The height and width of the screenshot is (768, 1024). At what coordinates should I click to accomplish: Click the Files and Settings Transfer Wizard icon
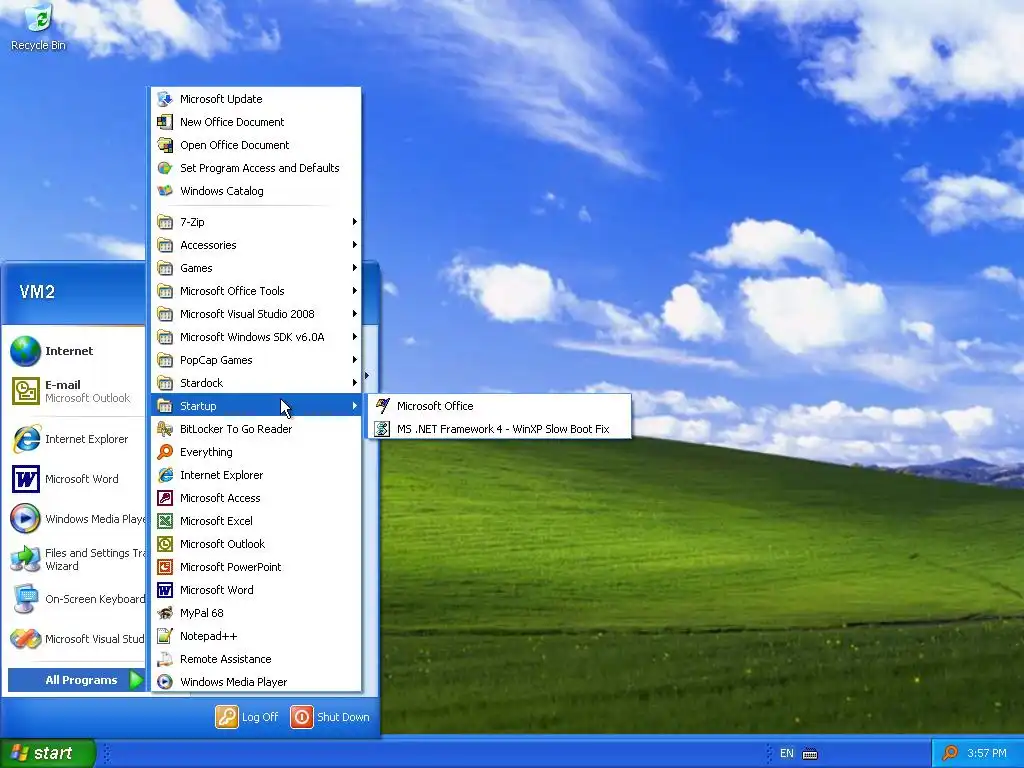pyautogui.click(x=25, y=559)
